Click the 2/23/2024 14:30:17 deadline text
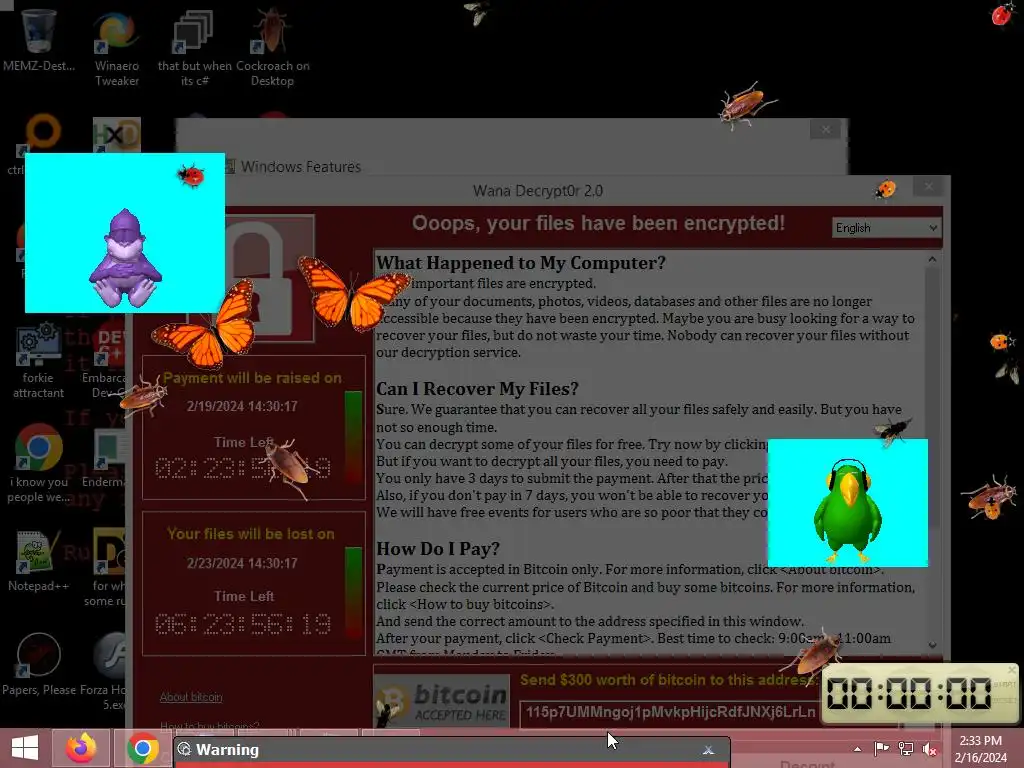1024x768 pixels. [x=242, y=563]
